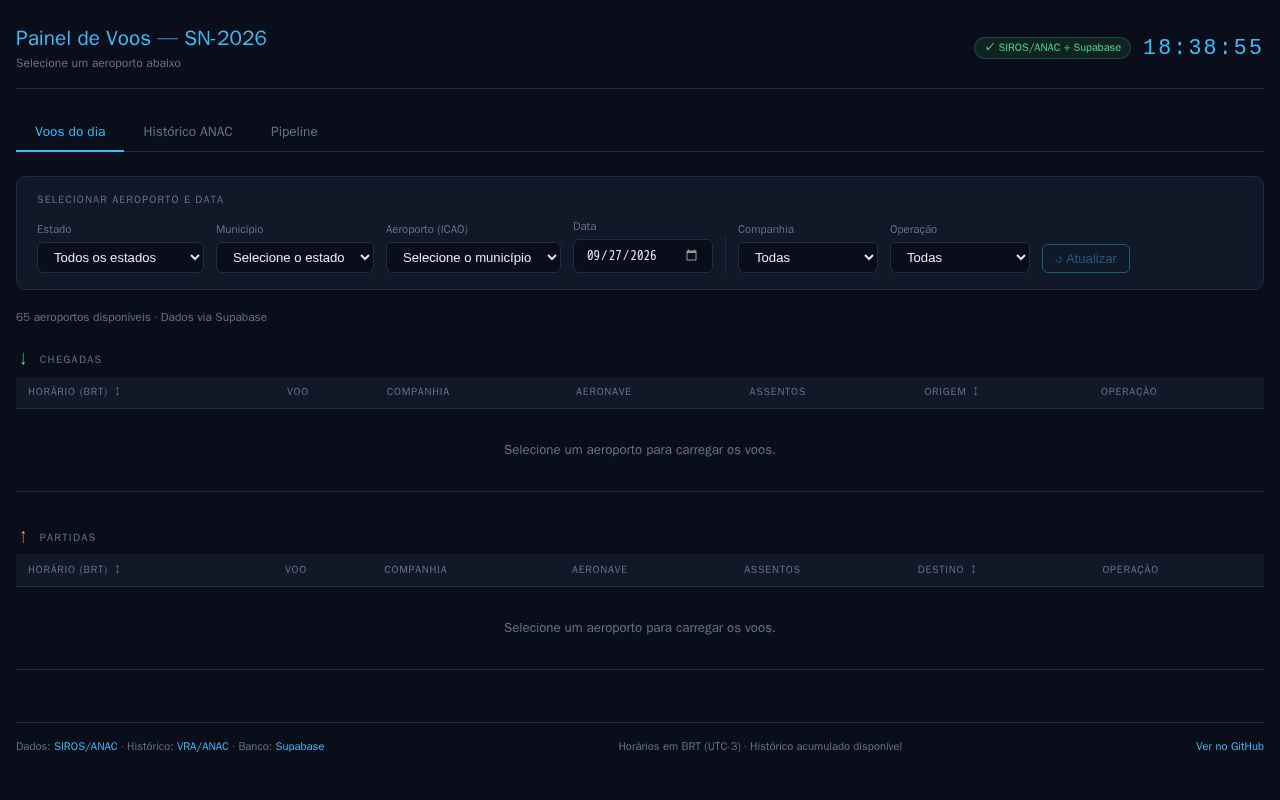1280x800 pixels.
Task: Click the orange Partidas up-arrow icon
Action: (x=23, y=536)
